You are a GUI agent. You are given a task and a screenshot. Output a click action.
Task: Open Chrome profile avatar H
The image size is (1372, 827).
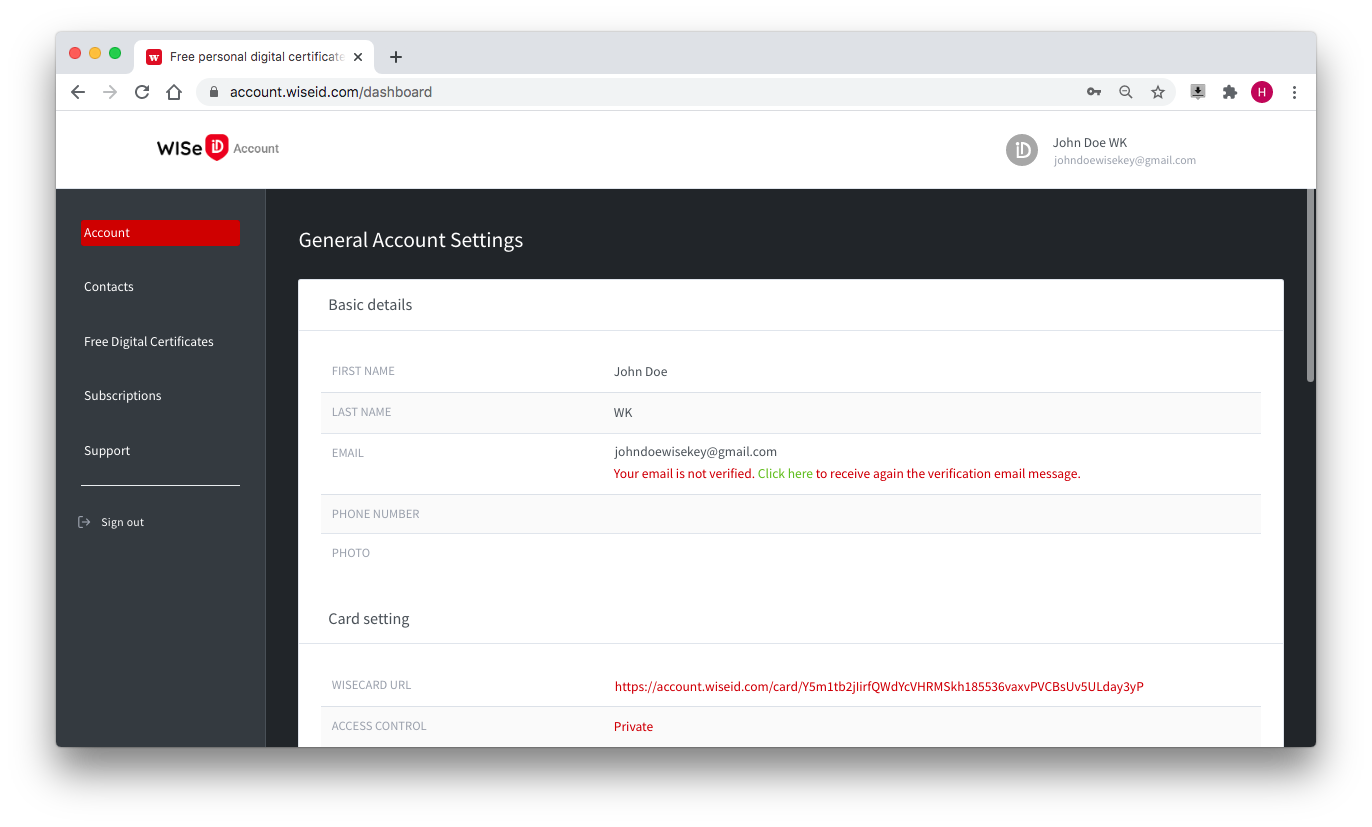[1262, 92]
